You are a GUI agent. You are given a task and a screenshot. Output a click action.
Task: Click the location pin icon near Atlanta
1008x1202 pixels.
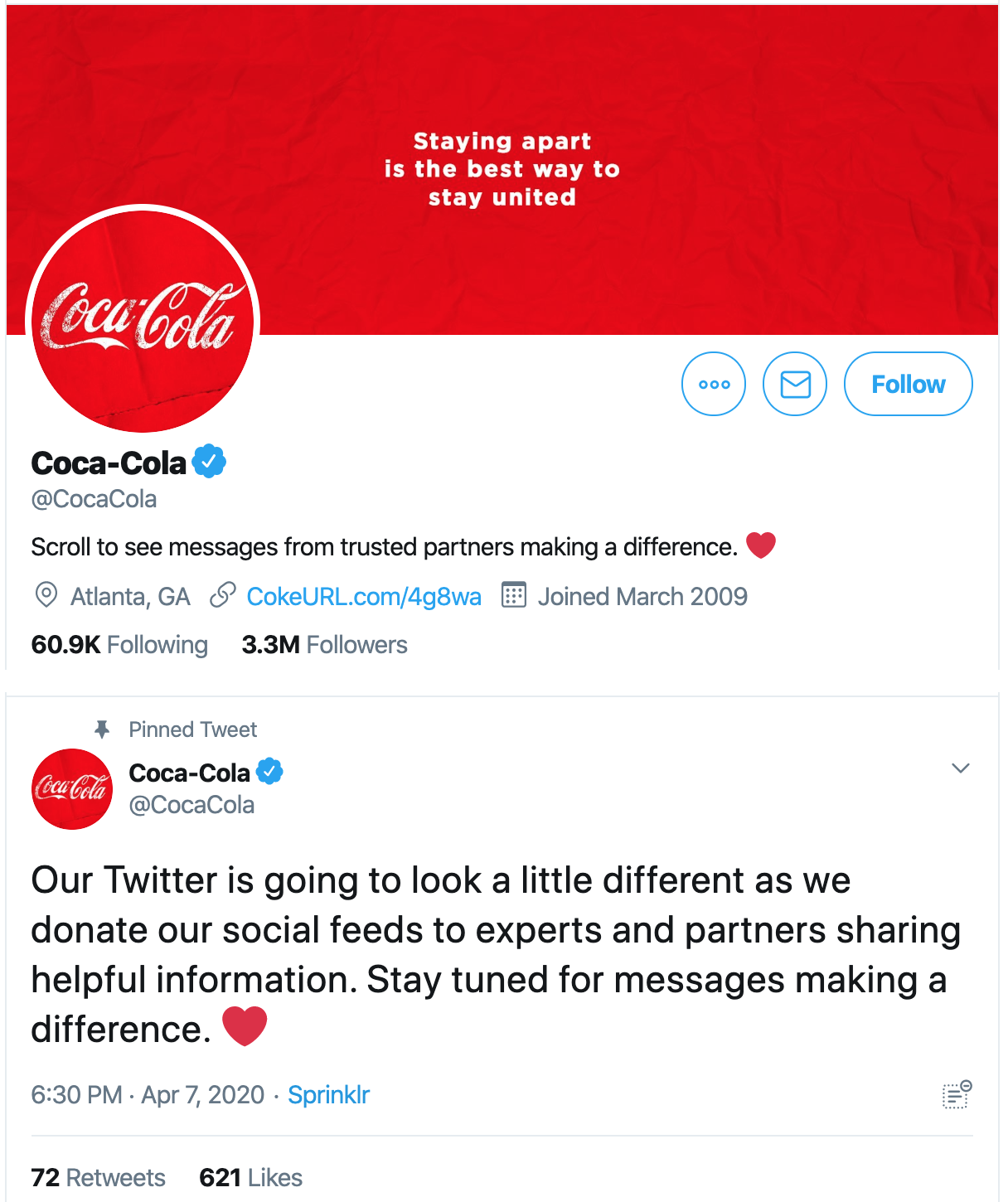coord(46,595)
